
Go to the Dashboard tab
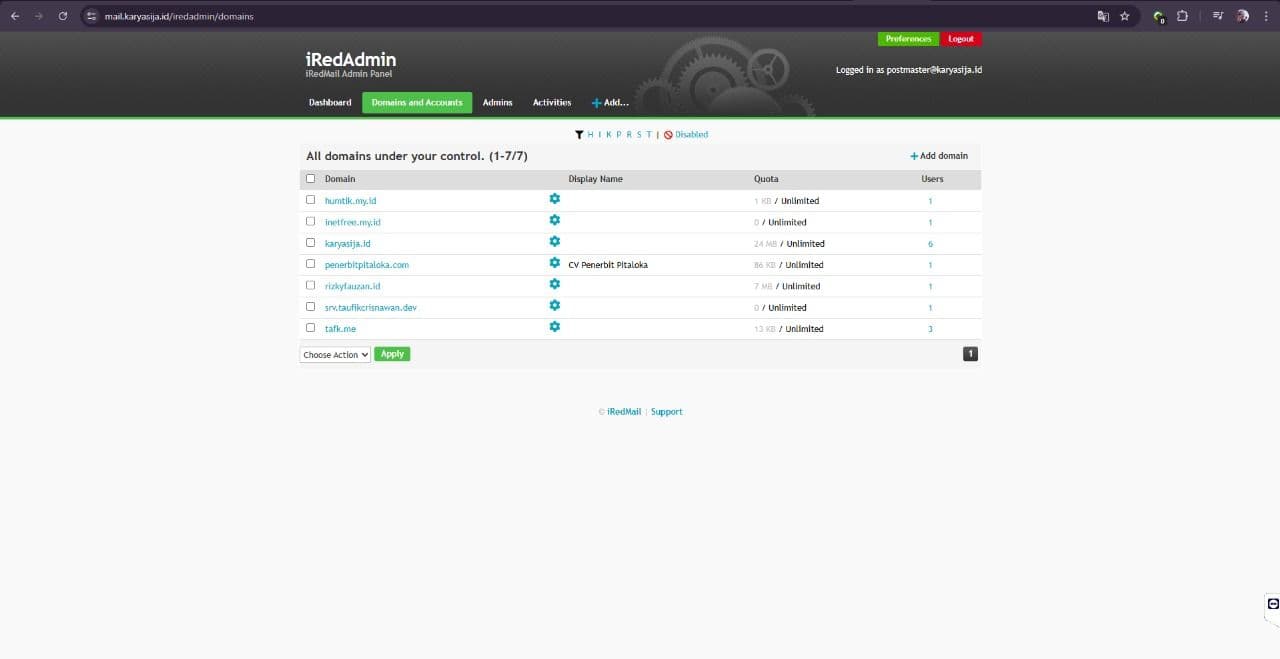pyautogui.click(x=330, y=103)
